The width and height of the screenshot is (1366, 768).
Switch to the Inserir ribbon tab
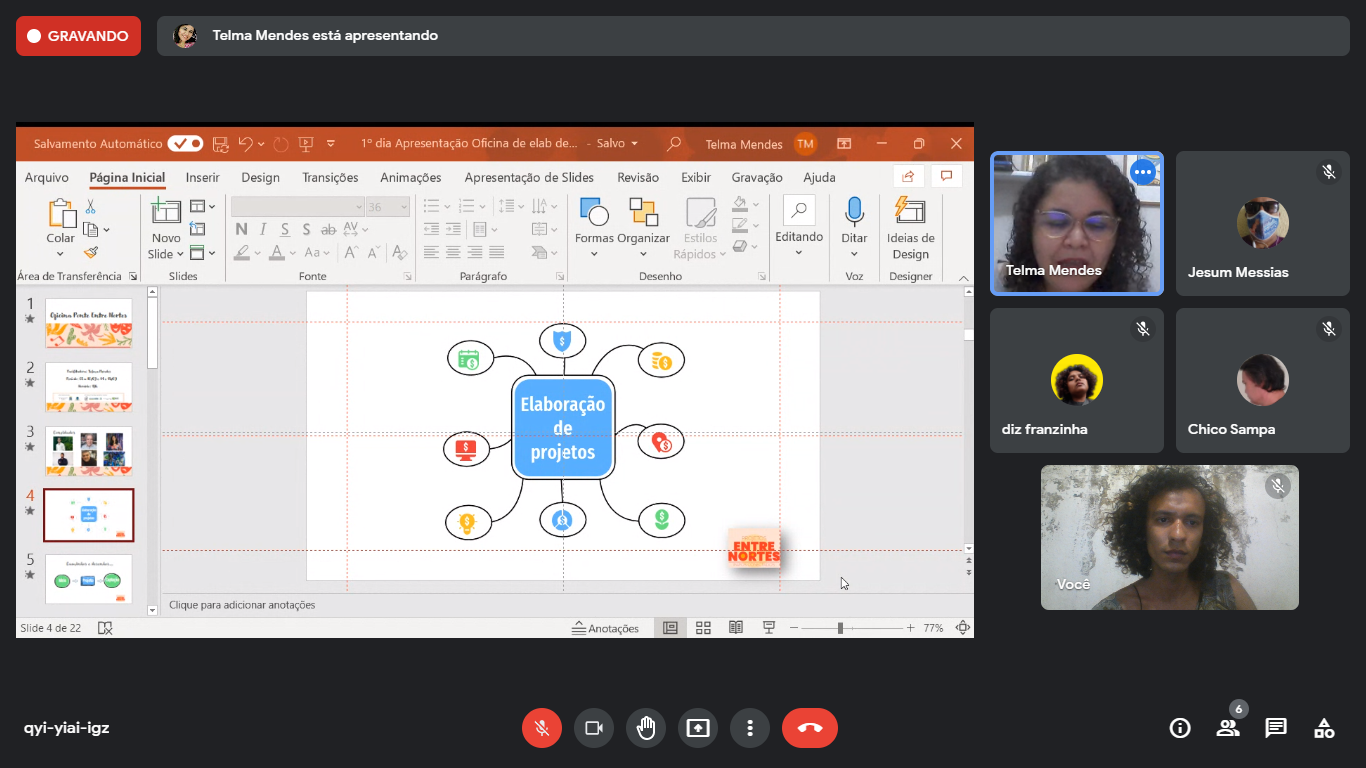coord(202,177)
